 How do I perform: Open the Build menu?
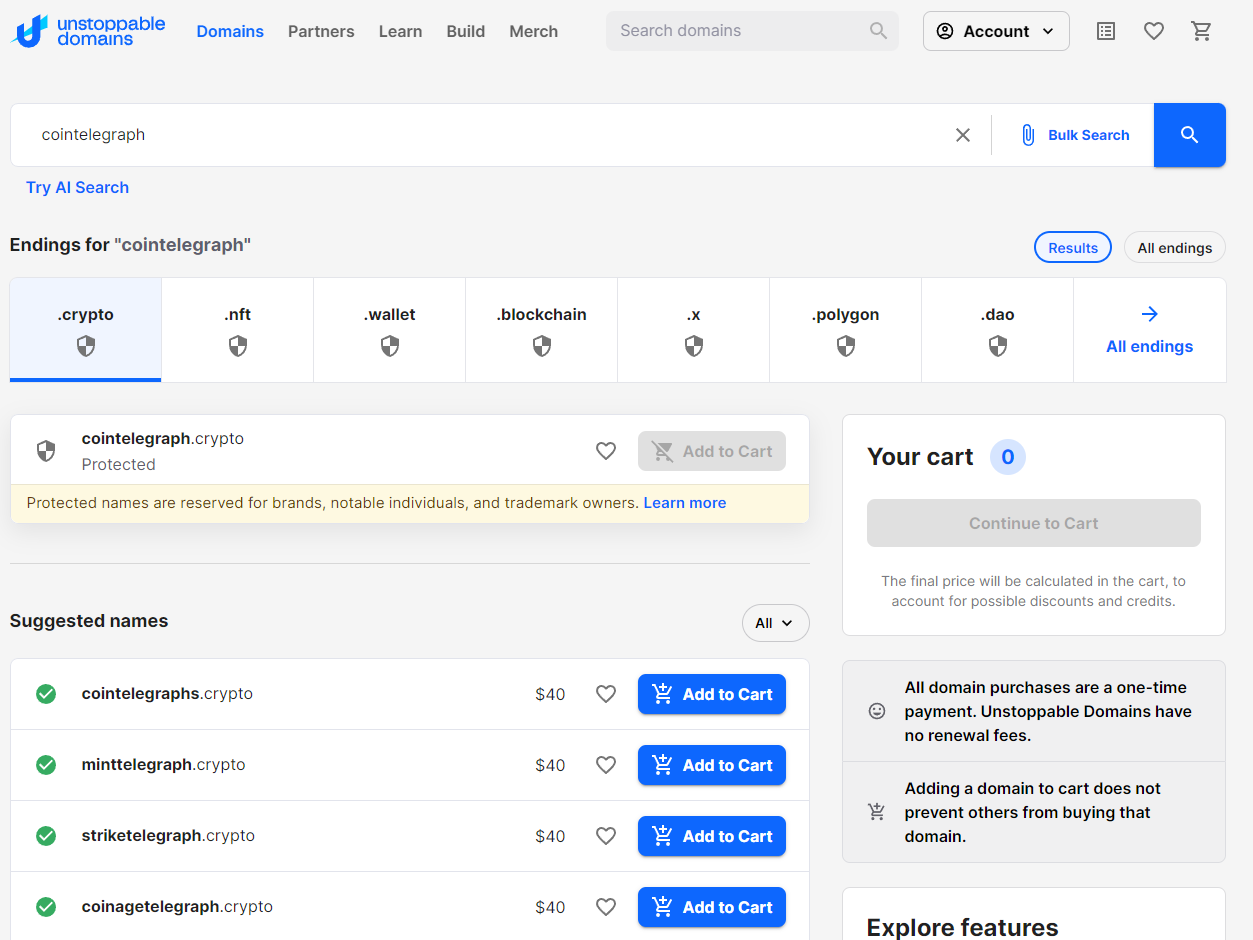pos(466,31)
